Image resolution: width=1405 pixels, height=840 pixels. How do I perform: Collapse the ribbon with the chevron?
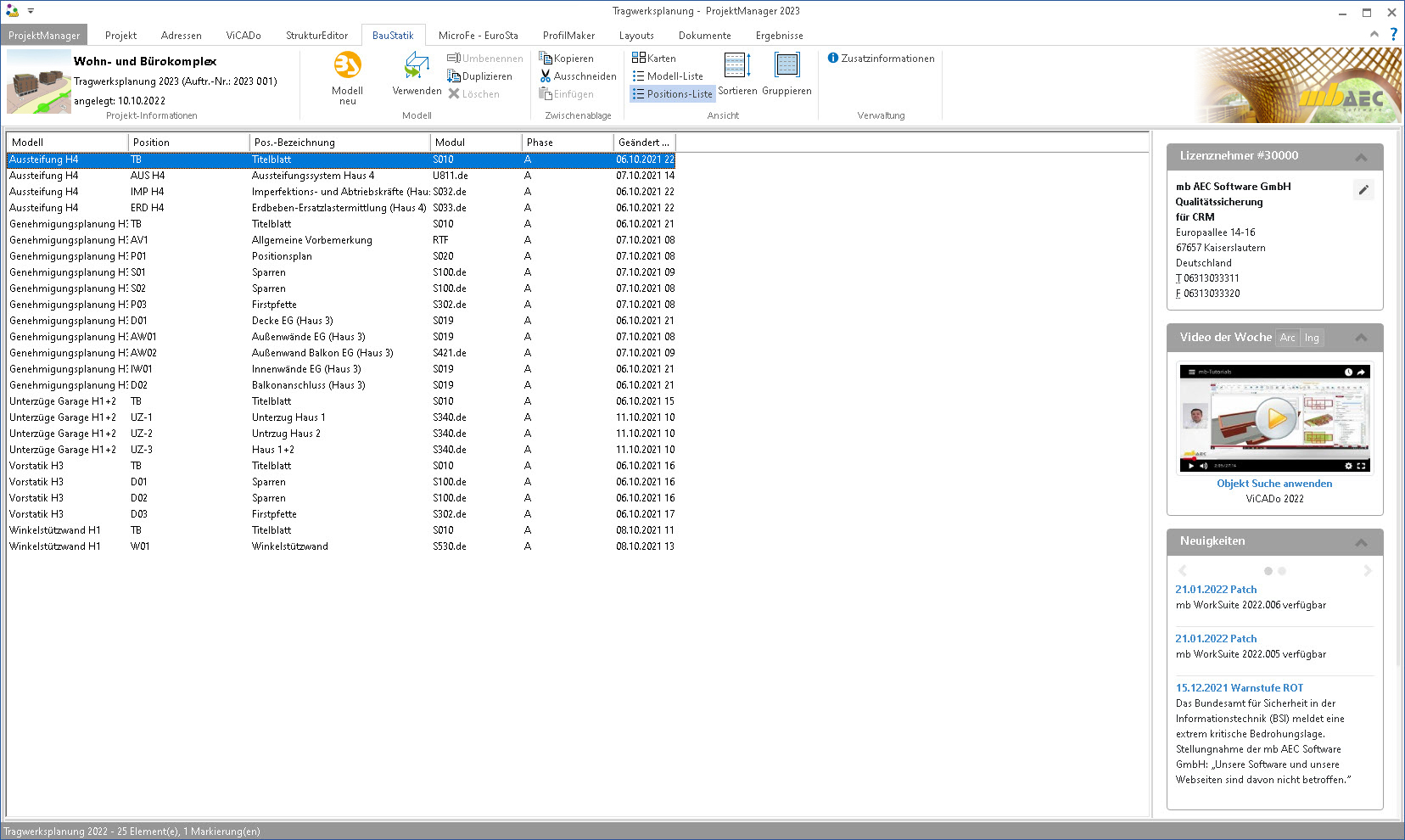1374,34
